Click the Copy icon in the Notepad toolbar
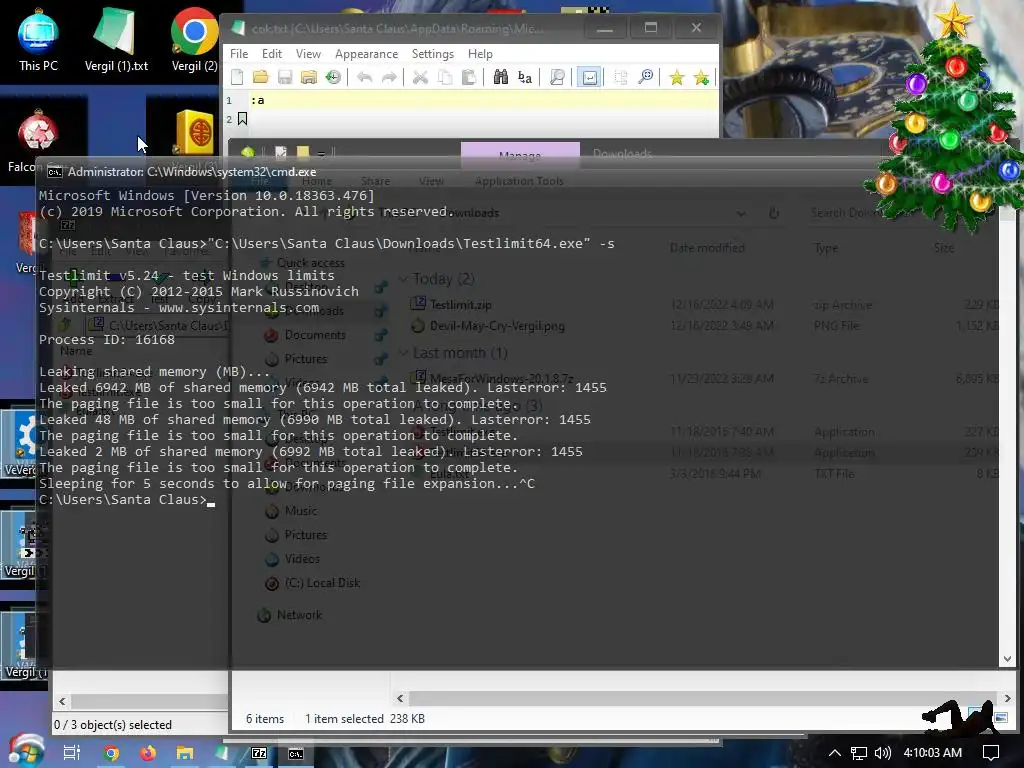1024x768 pixels. click(x=445, y=78)
